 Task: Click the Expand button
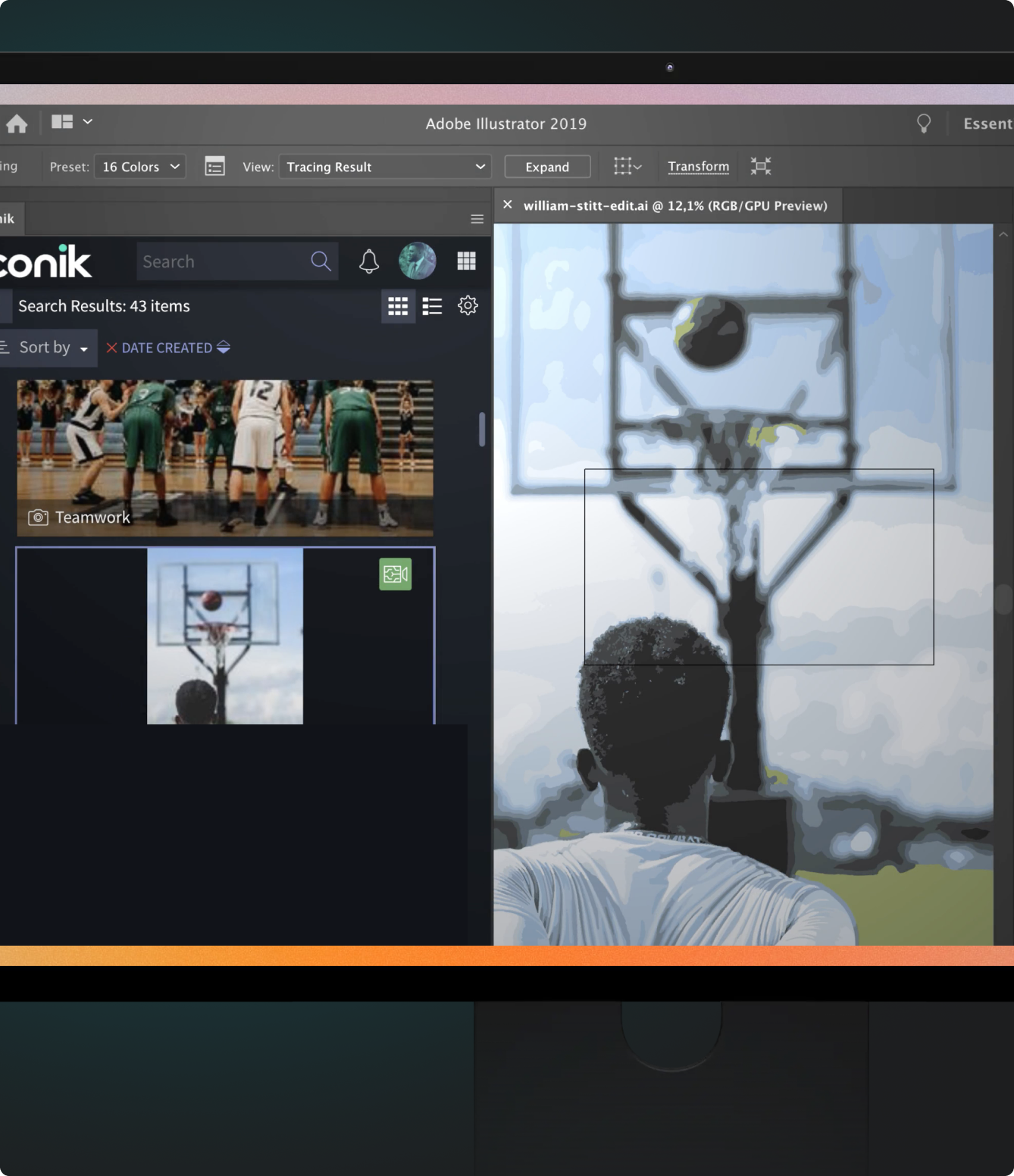point(547,167)
